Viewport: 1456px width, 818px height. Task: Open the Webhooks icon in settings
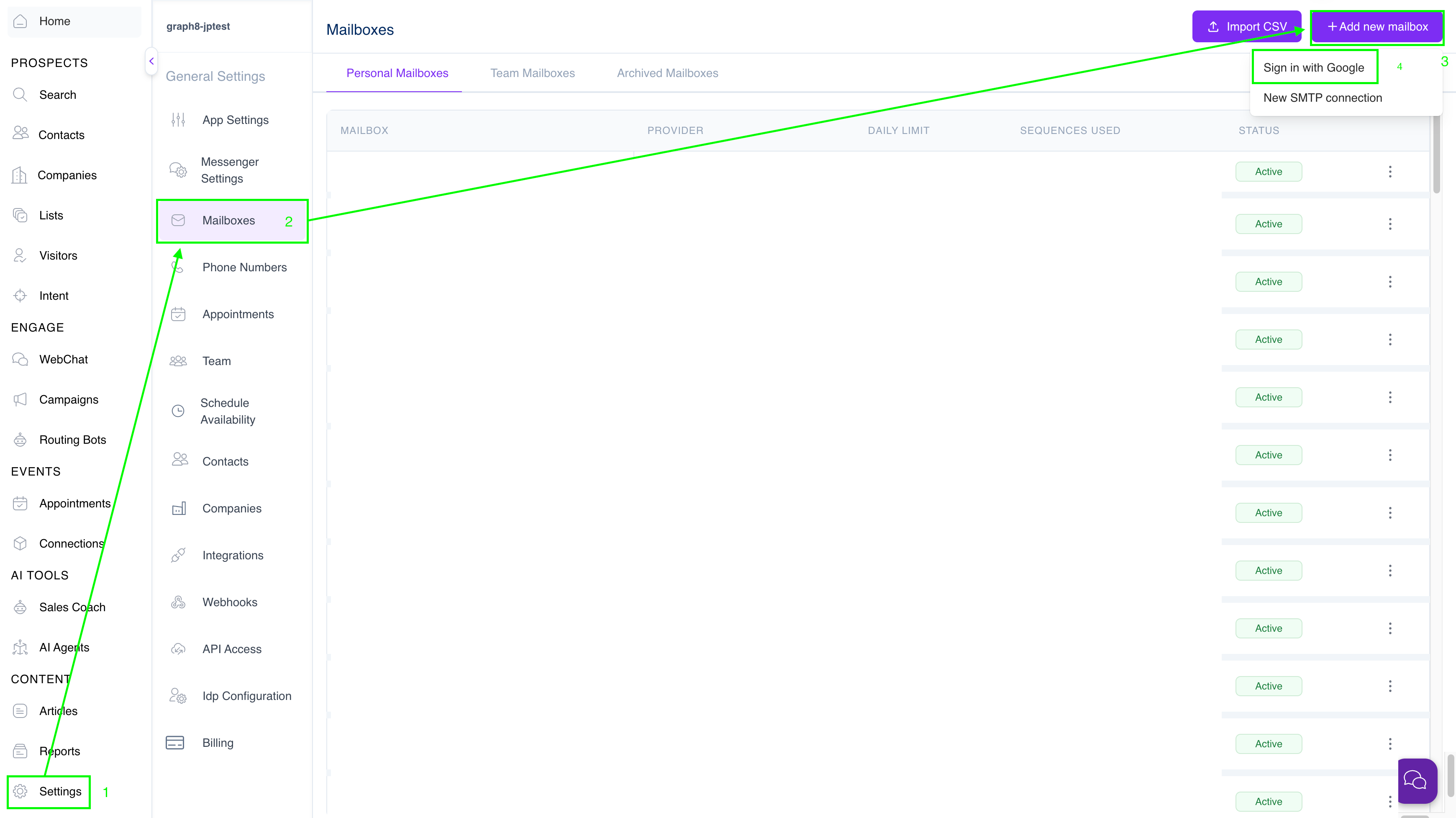pyautogui.click(x=178, y=602)
